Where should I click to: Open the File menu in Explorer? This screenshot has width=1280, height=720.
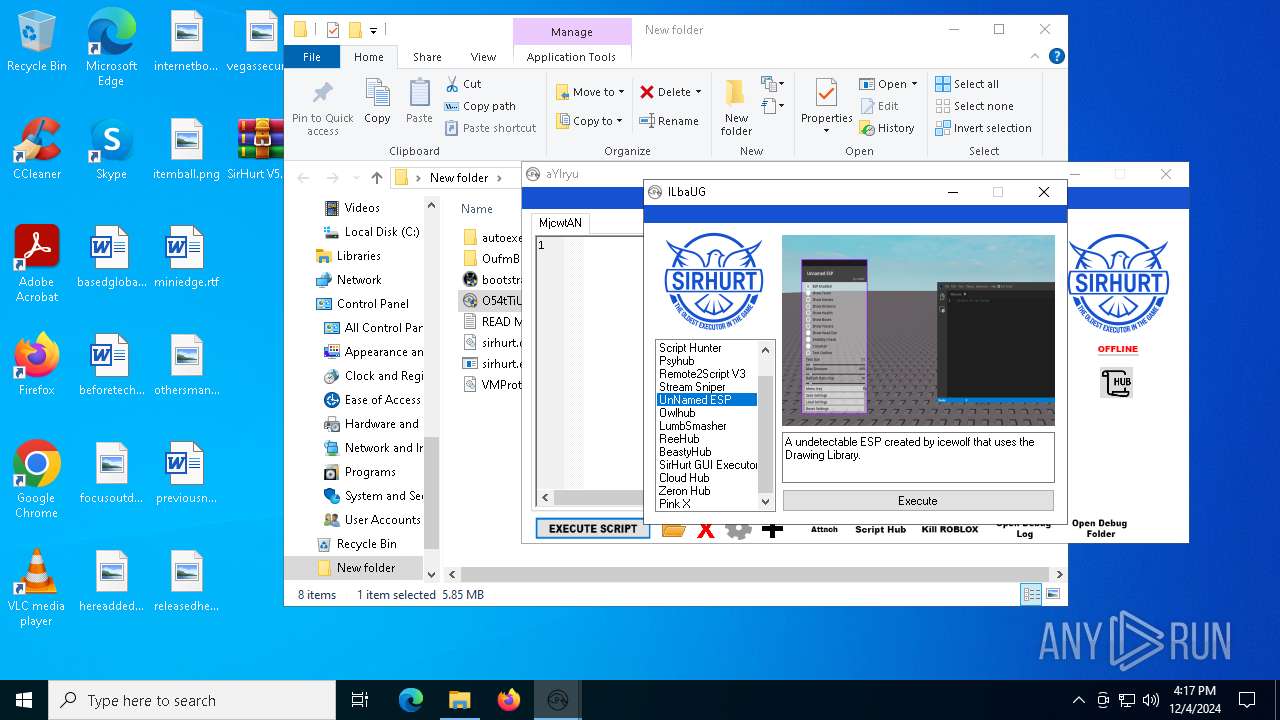(312, 57)
